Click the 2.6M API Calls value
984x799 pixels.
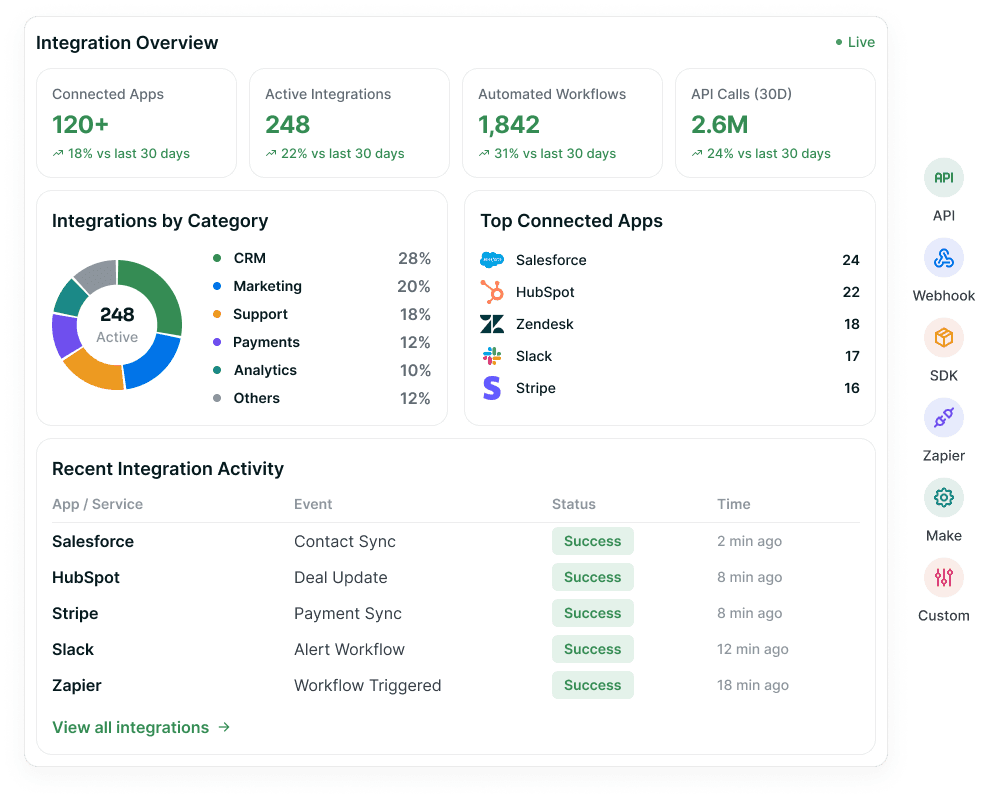click(x=720, y=124)
